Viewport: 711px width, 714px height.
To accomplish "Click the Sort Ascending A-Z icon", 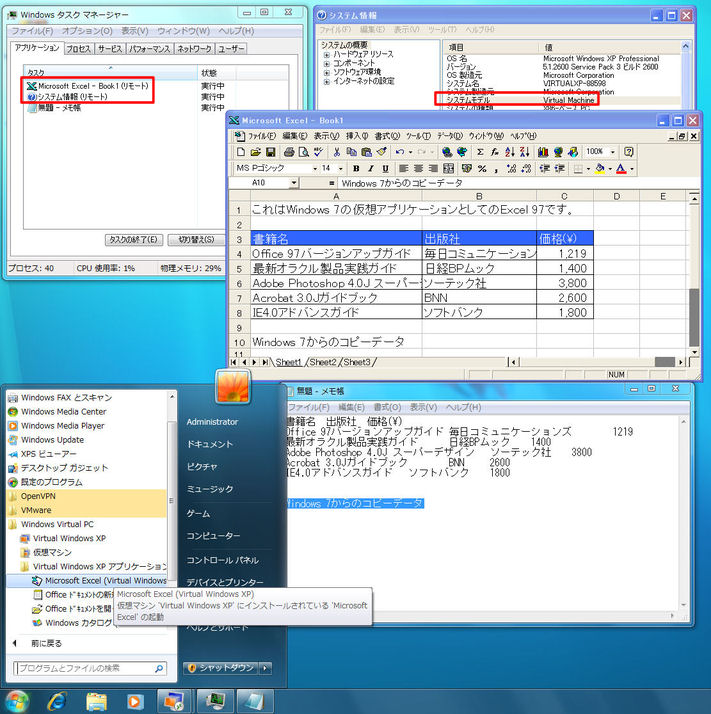I will click(x=510, y=152).
